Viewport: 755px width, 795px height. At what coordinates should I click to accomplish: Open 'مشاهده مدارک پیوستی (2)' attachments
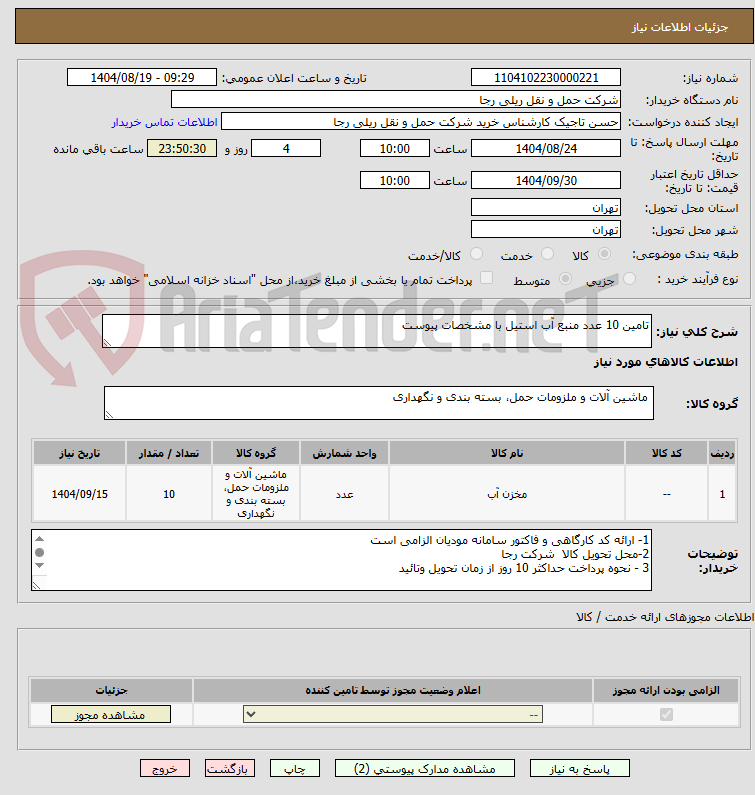(x=424, y=769)
